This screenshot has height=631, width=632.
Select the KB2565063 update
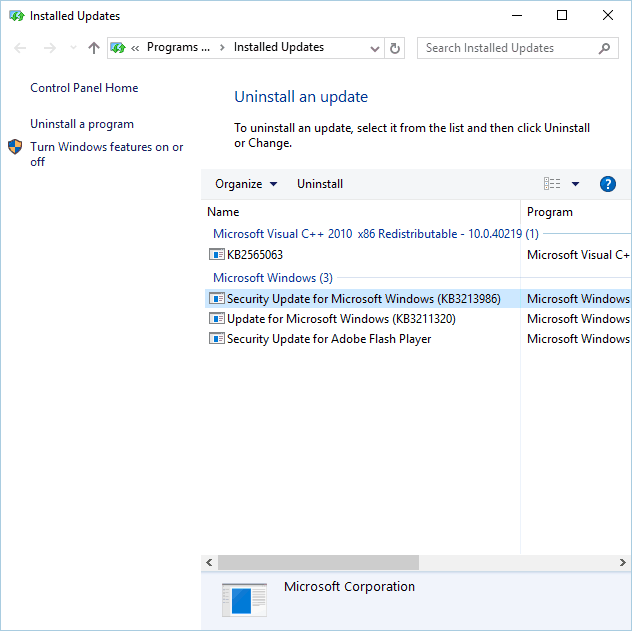tap(255, 255)
